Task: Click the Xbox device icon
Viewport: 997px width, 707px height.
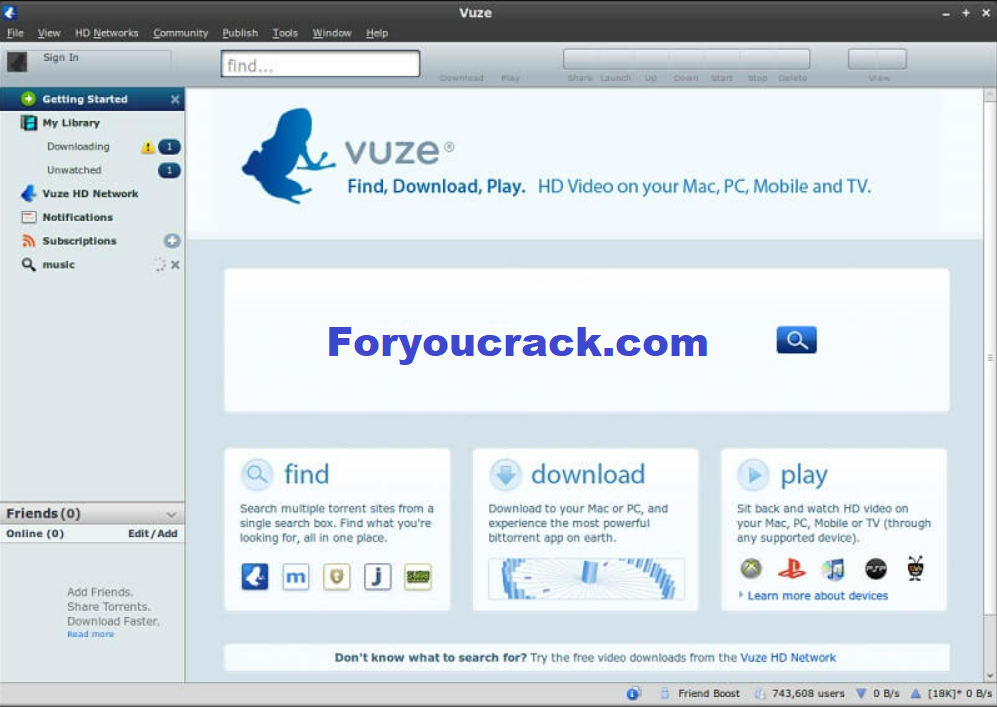Action: pos(751,568)
